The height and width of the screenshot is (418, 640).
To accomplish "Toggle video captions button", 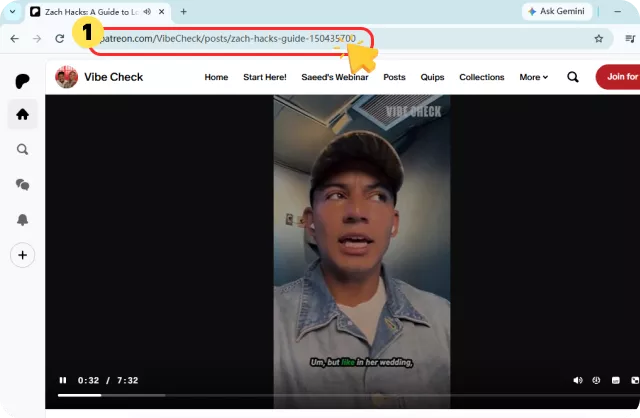I will click(616, 380).
